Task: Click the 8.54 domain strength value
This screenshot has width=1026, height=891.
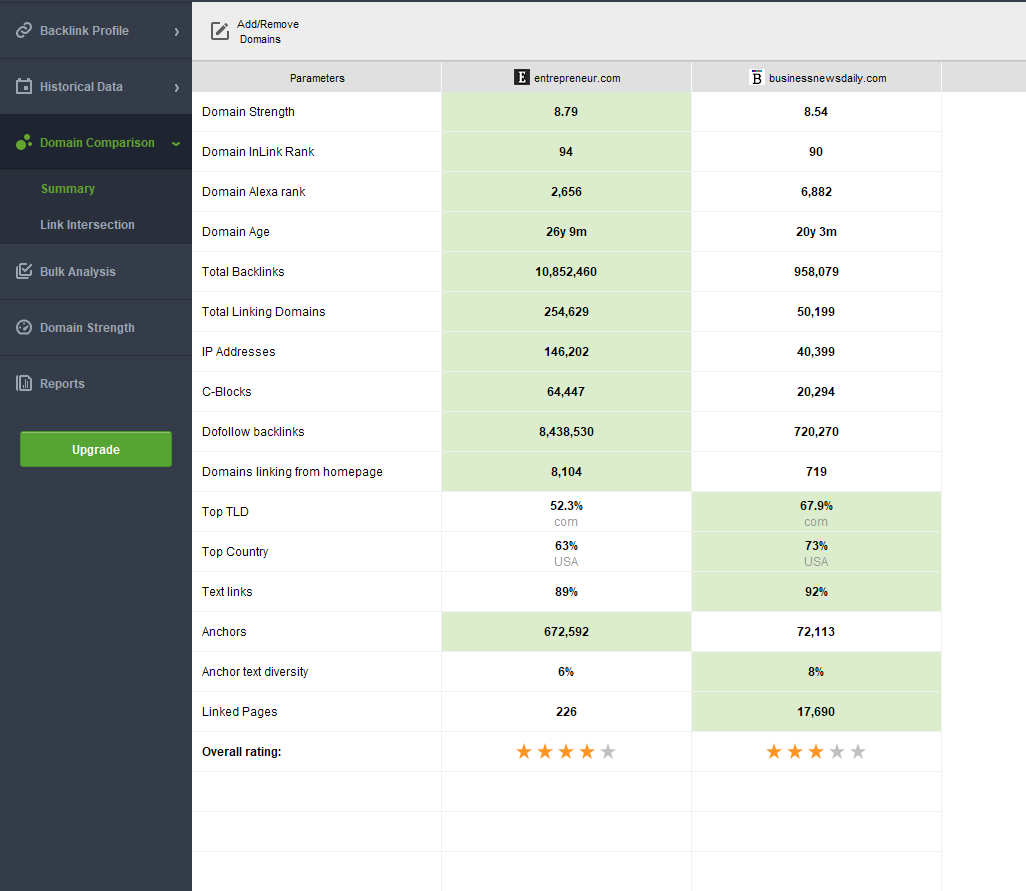Action: [816, 111]
